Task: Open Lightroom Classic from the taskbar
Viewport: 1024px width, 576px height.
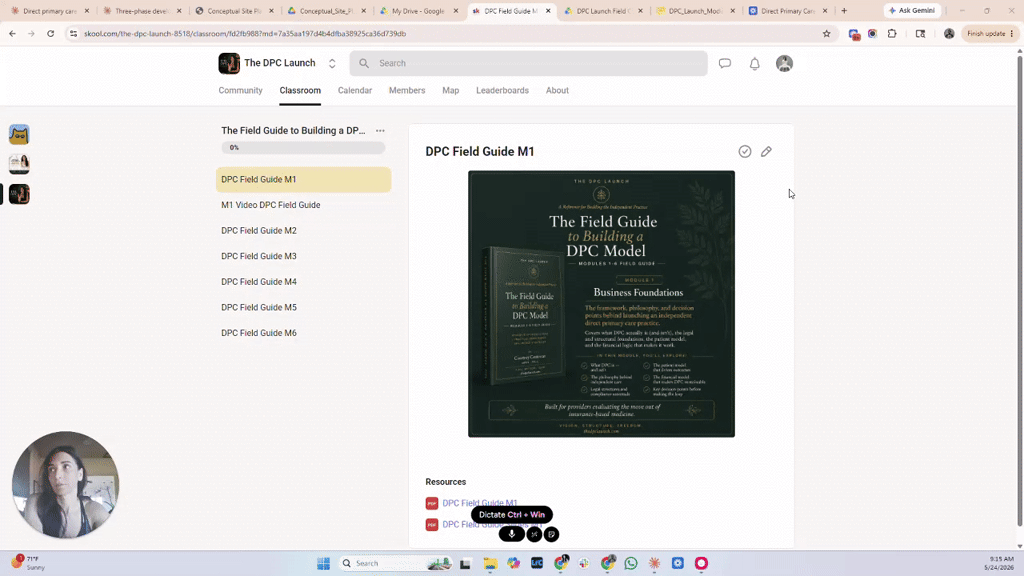Action: (537, 563)
